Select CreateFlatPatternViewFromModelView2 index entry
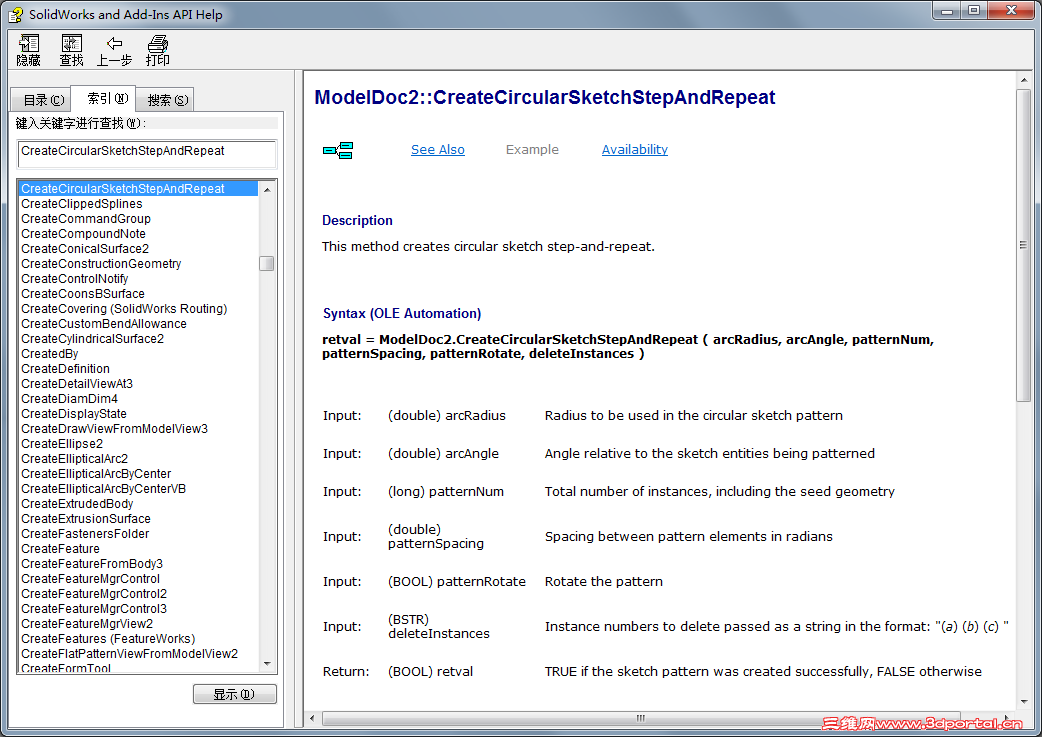 point(130,654)
